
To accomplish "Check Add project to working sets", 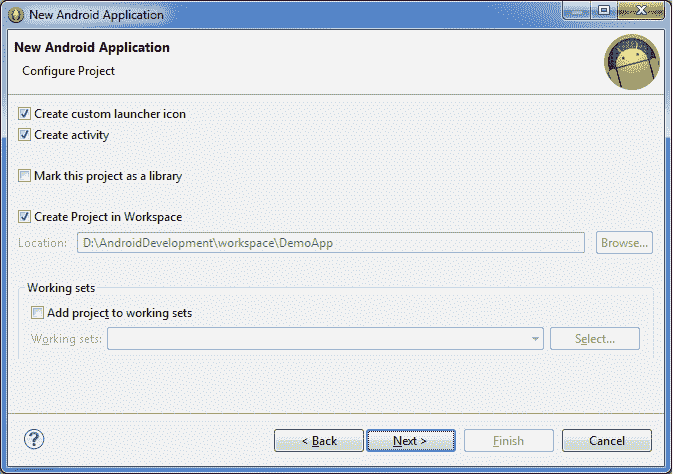I will (x=37, y=313).
